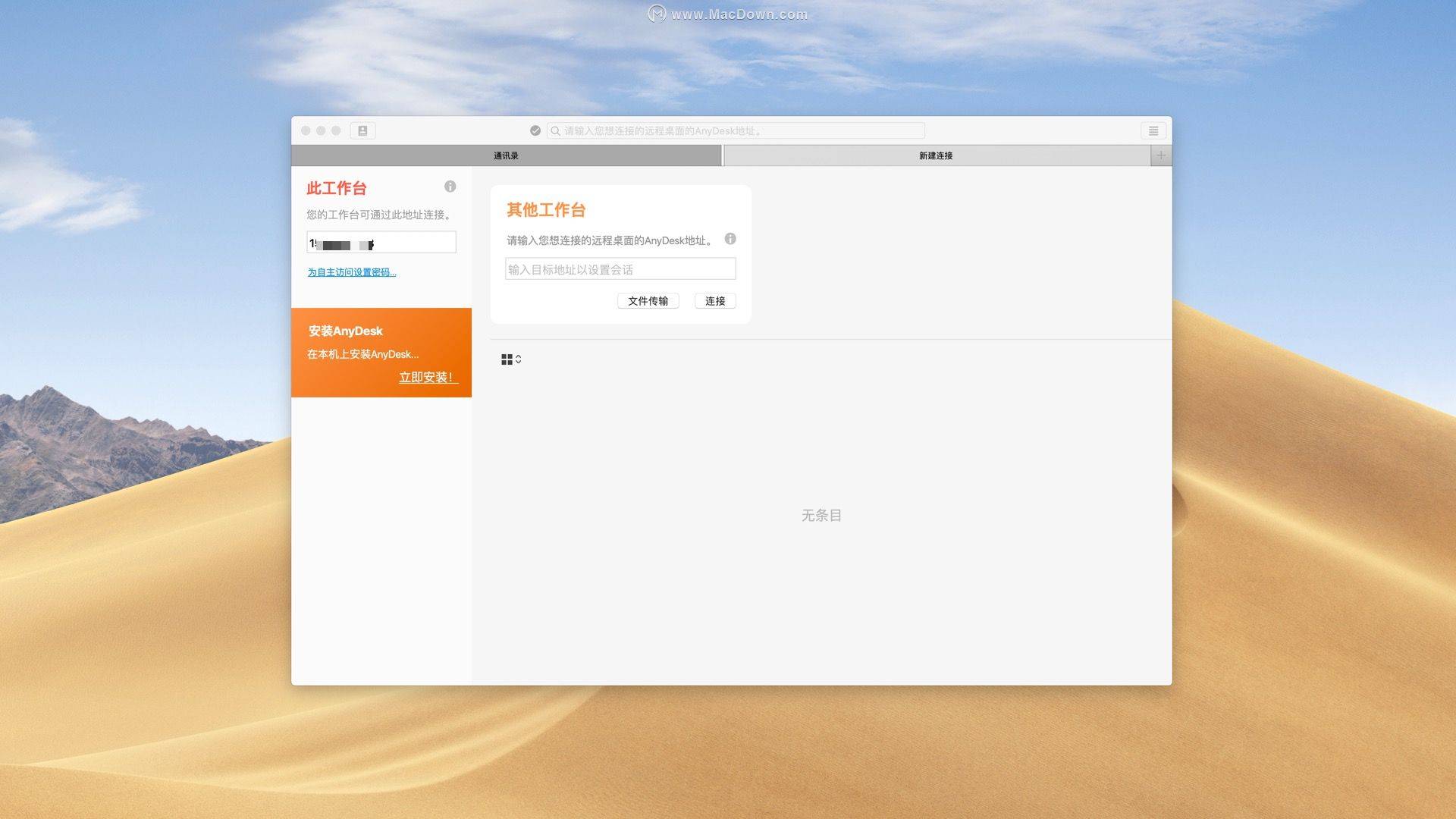The height and width of the screenshot is (819, 1456).
Task: Focus the top AnyDesk address search field
Action: (x=736, y=130)
